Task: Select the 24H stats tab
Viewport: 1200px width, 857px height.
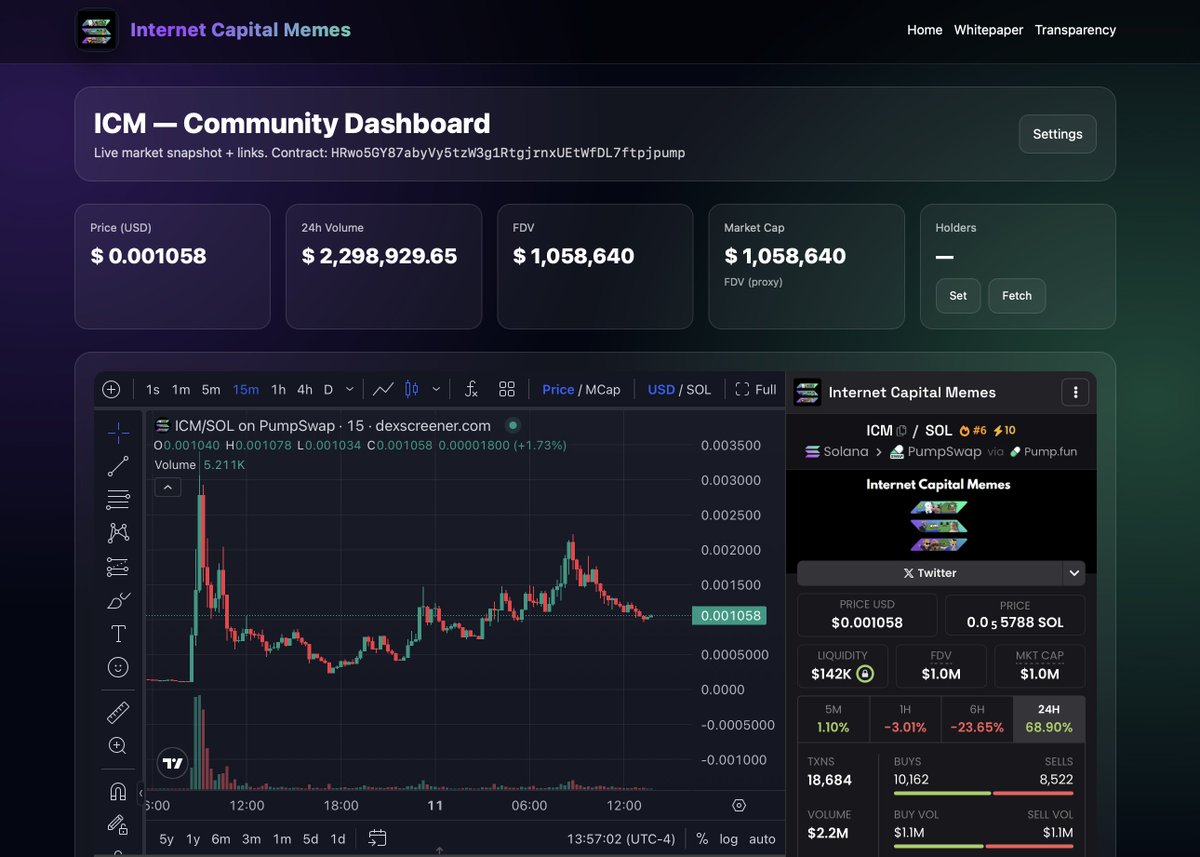Action: pos(1049,719)
